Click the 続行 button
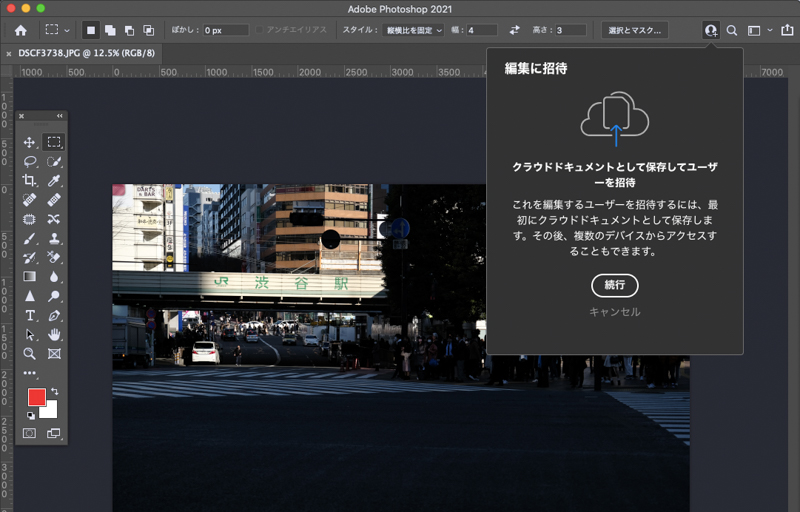The width and height of the screenshot is (800, 512). click(614, 285)
